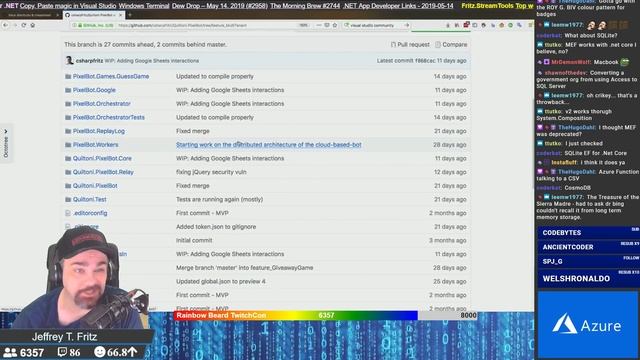Click 'Dew Drop – May 14, 2019' headline
Image resolution: width=640 pixels, height=360 pixels.
pyautogui.click(x=220, y=6)
